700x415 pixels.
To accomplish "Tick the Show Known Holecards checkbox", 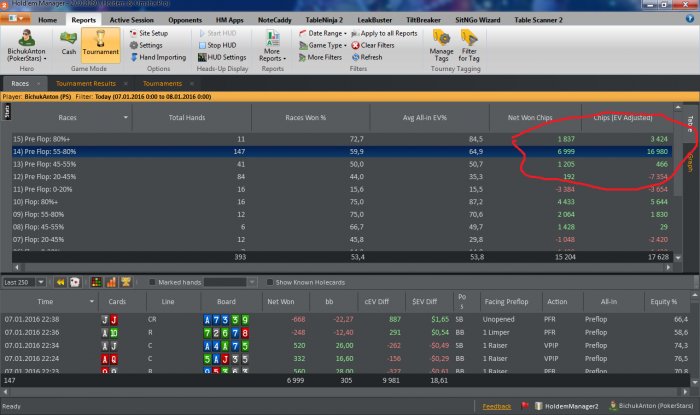I will pos(269,282).
